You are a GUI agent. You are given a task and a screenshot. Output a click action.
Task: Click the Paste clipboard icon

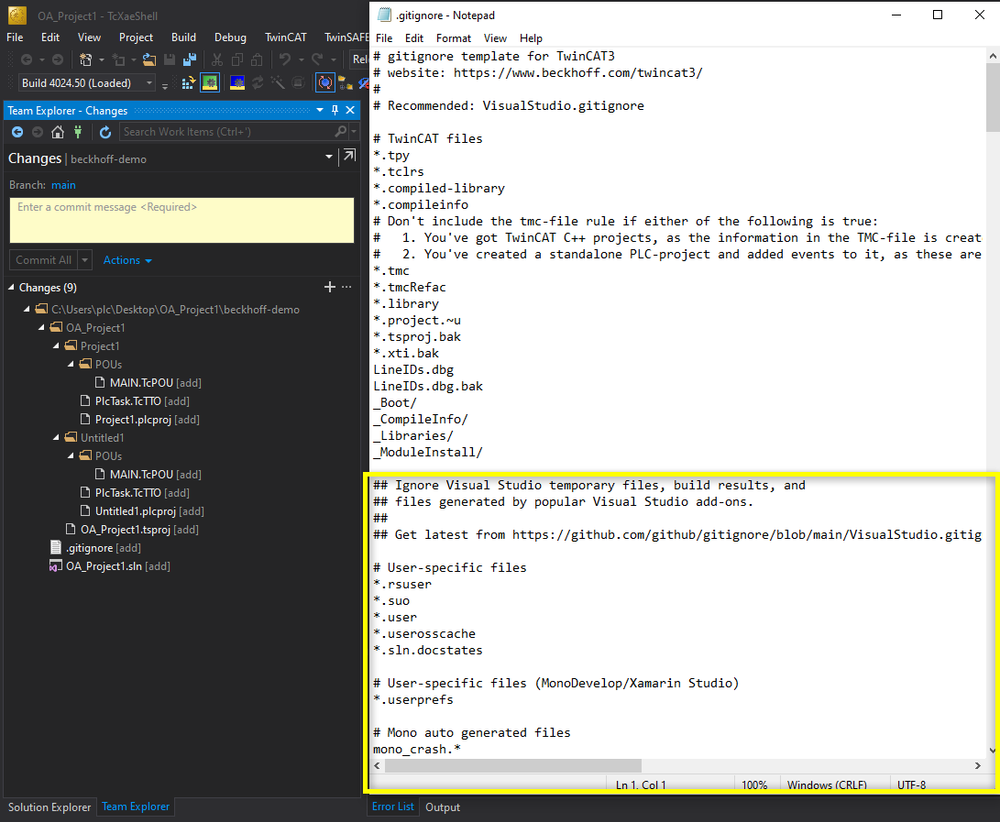[x=256, y=60]
